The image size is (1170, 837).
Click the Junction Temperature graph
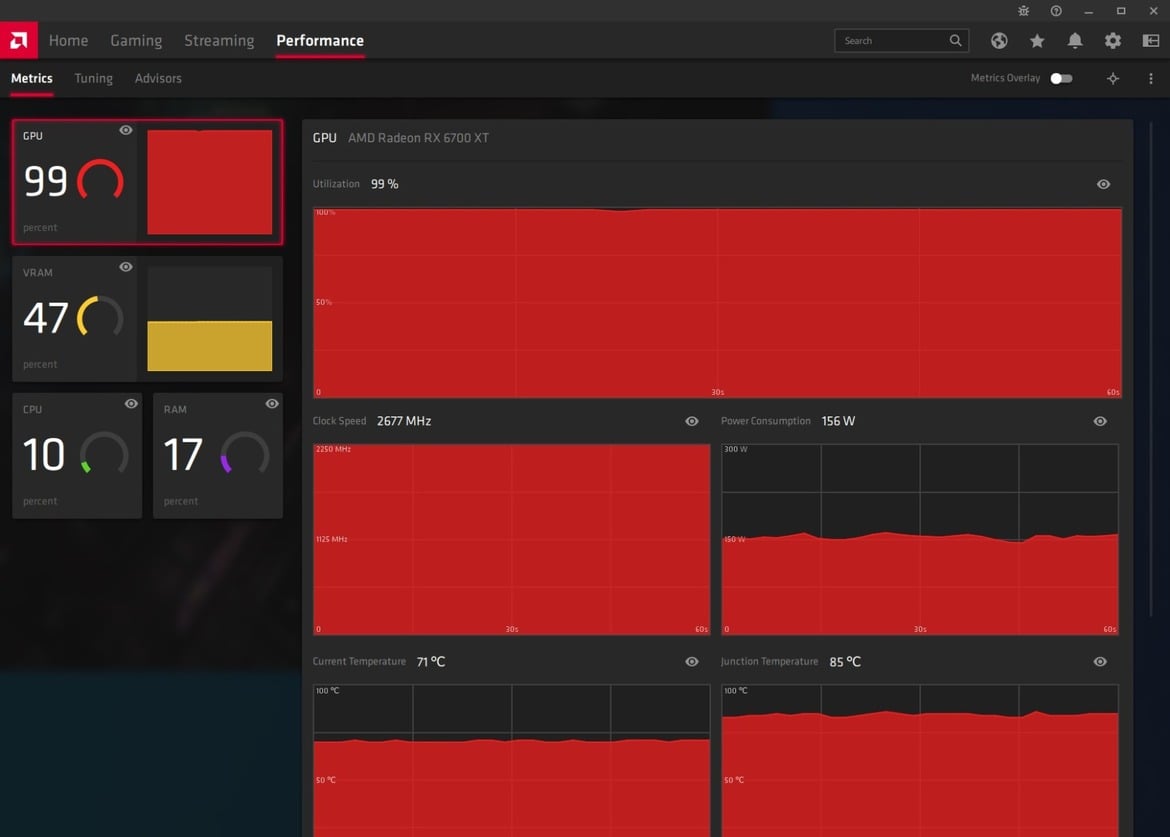[x=920, y=761]
